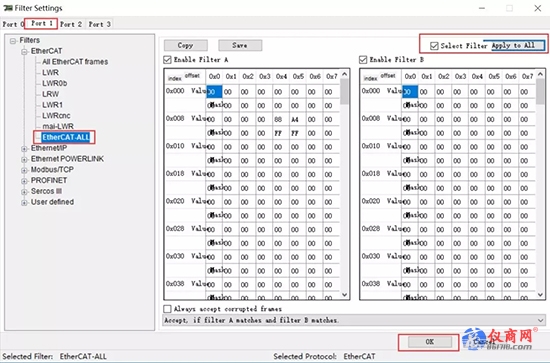Click Filter A scrollbar down arrow
The width and height of the screenshot is (550, 363).
[344, 295]
